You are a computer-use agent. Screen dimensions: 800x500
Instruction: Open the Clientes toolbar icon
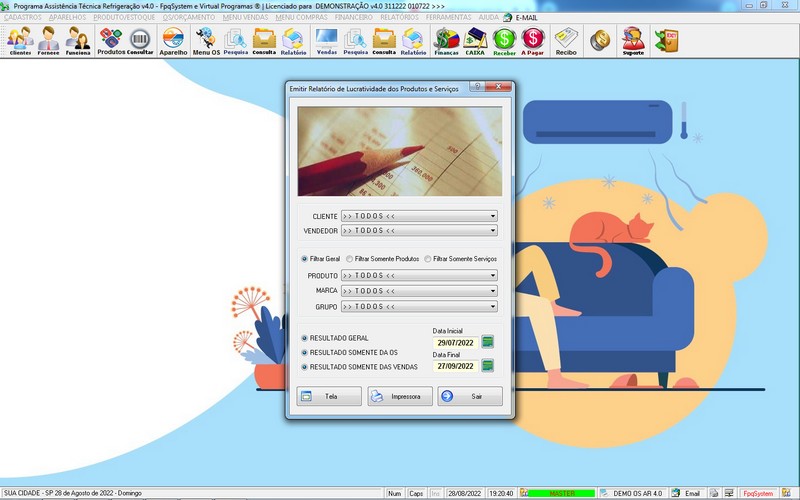pos(20,41)
